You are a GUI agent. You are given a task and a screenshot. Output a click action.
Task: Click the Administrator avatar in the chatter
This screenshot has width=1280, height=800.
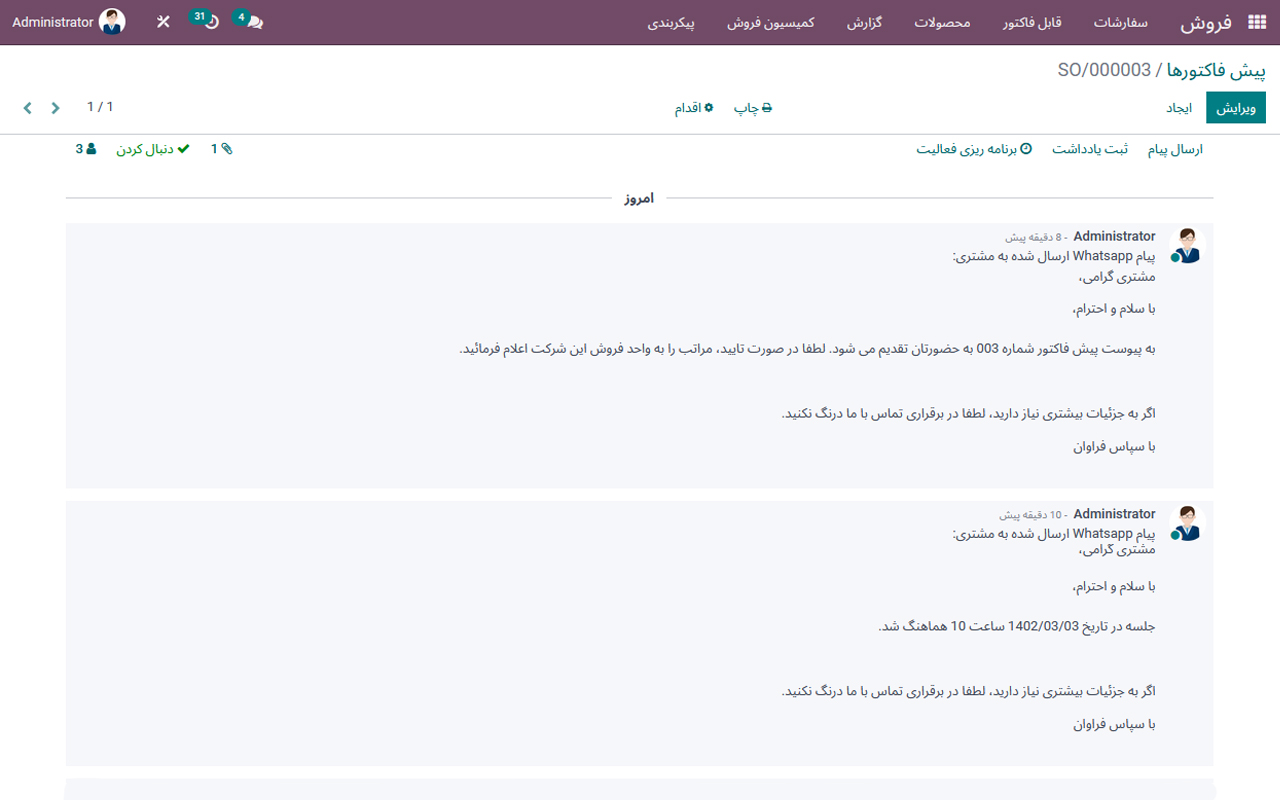1185,245
